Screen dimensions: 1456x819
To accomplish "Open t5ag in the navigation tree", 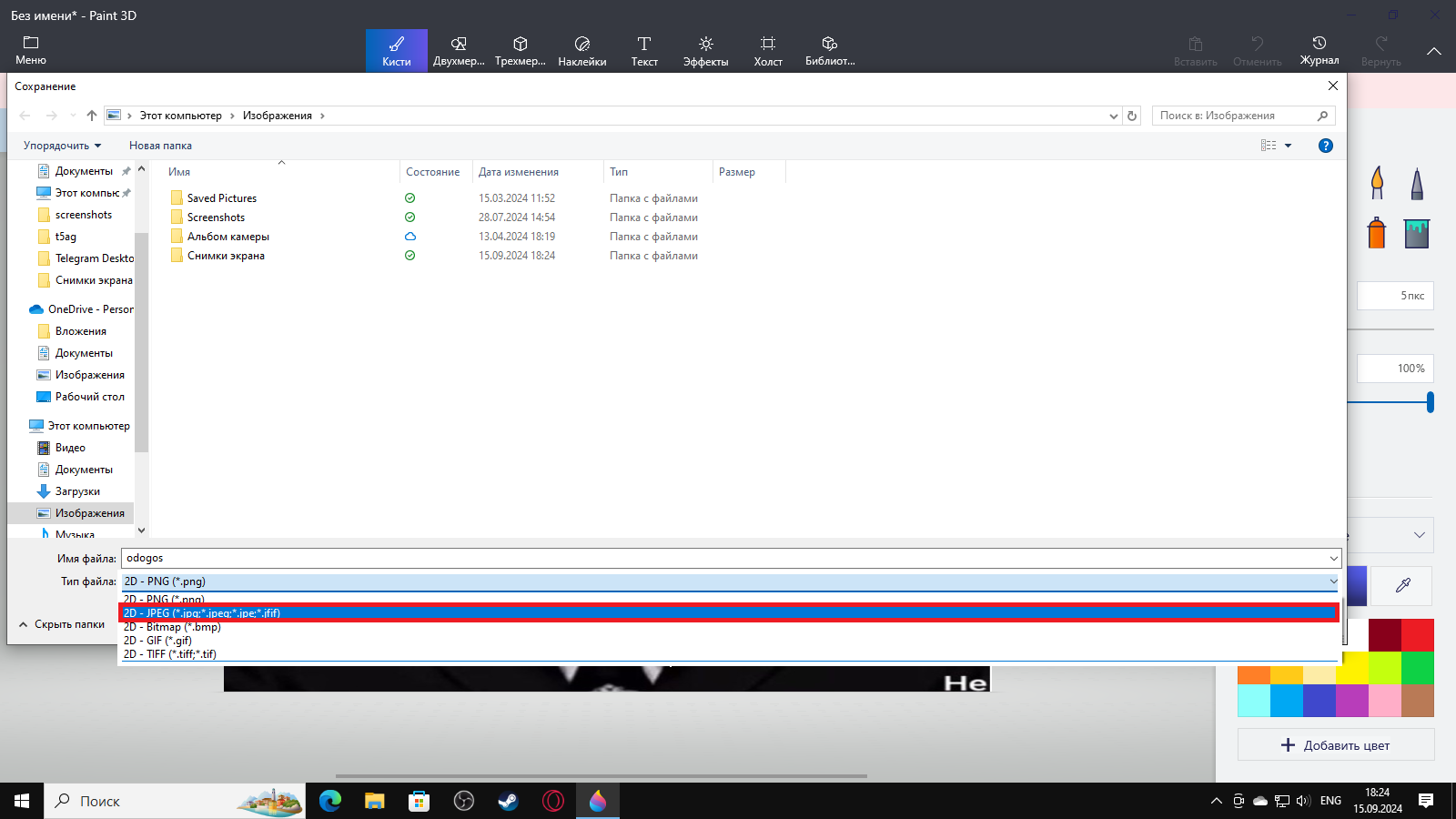I will click(66, 237).
